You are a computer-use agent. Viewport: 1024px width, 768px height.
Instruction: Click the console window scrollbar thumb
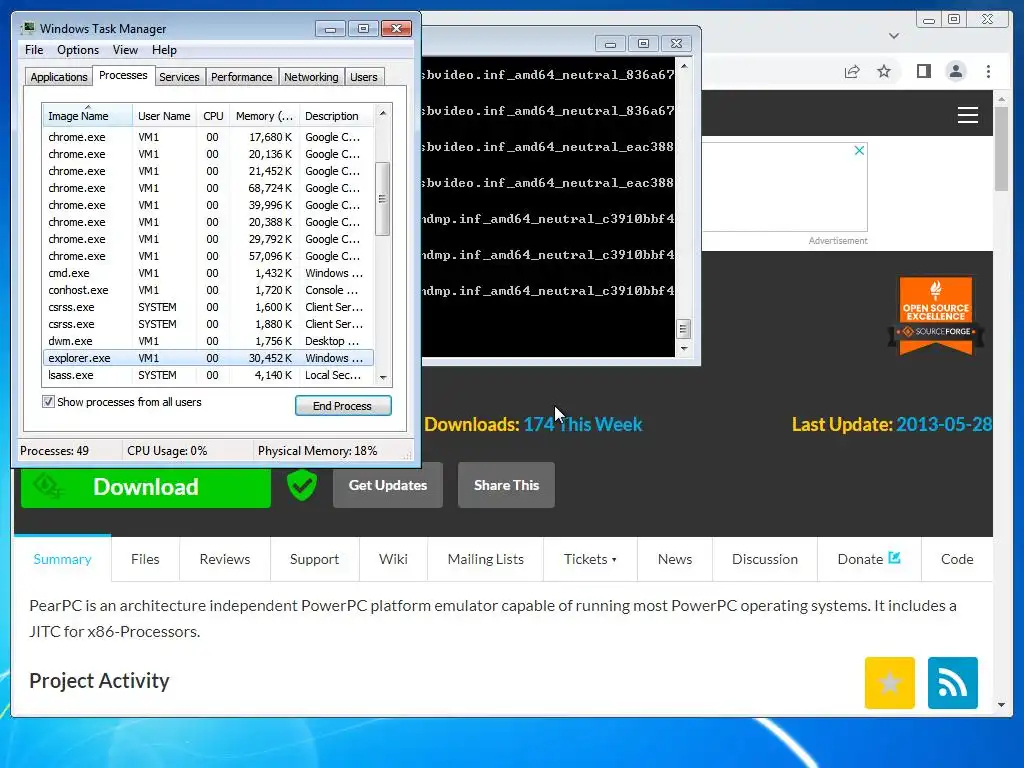click(x=683, y=328)
